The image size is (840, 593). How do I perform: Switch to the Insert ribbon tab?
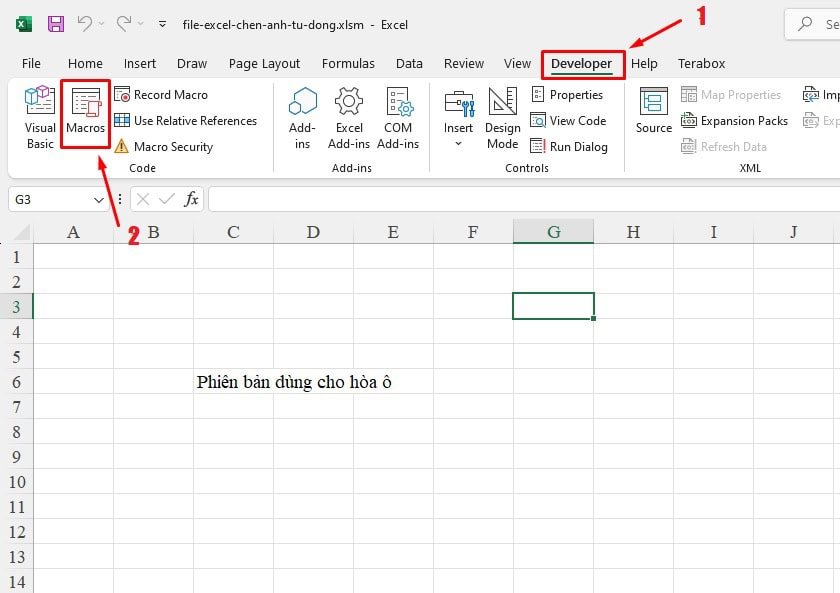[x=140, y=63]
